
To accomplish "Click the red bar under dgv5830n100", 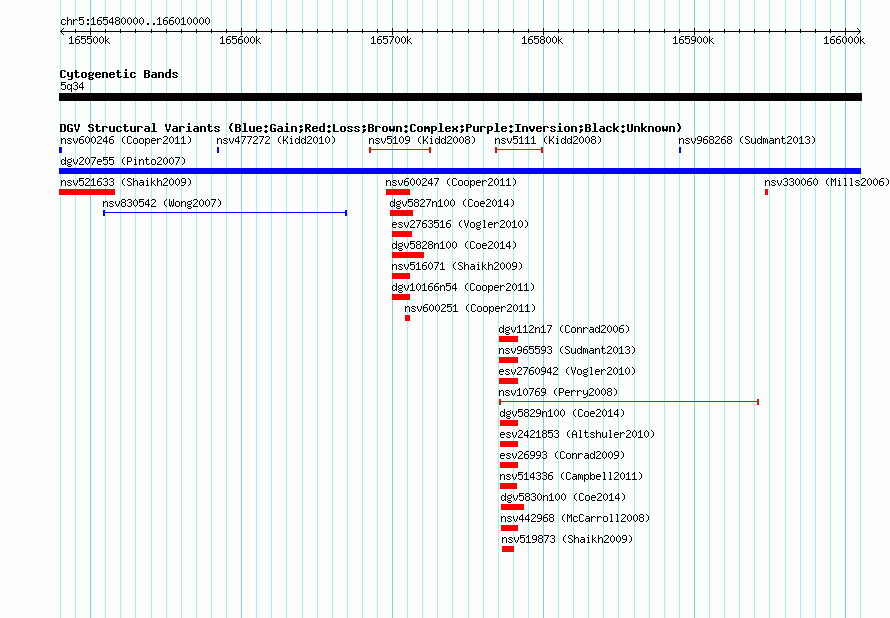I will click(512, 507).
